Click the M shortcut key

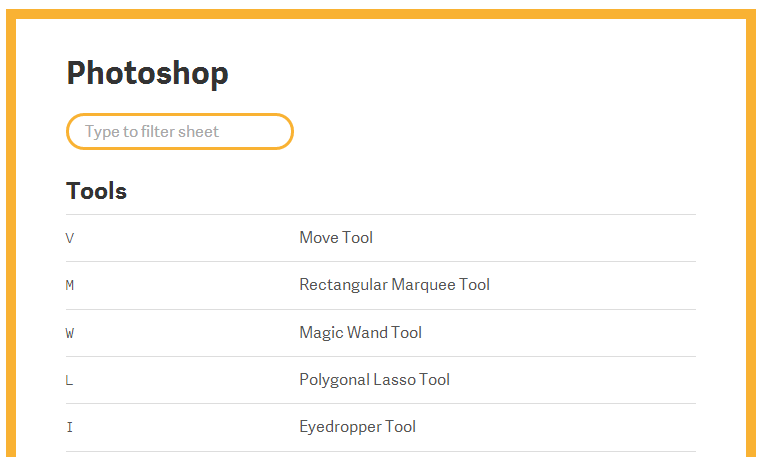[x=69, y=285]
